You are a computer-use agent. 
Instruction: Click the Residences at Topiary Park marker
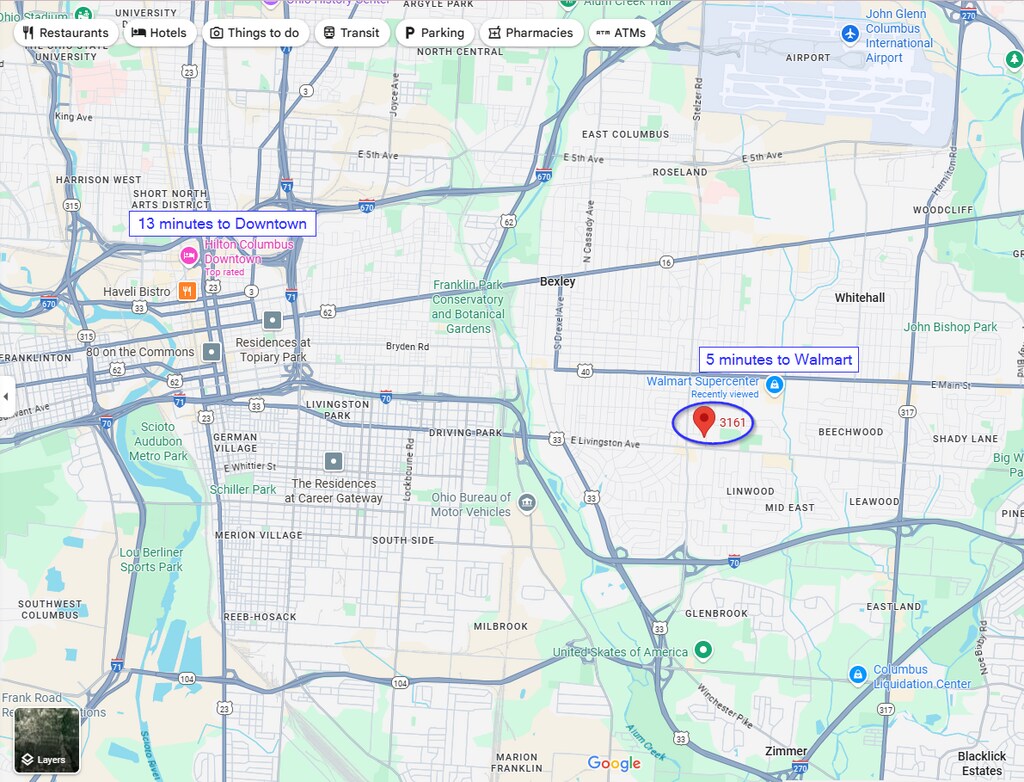pos(272,320)
